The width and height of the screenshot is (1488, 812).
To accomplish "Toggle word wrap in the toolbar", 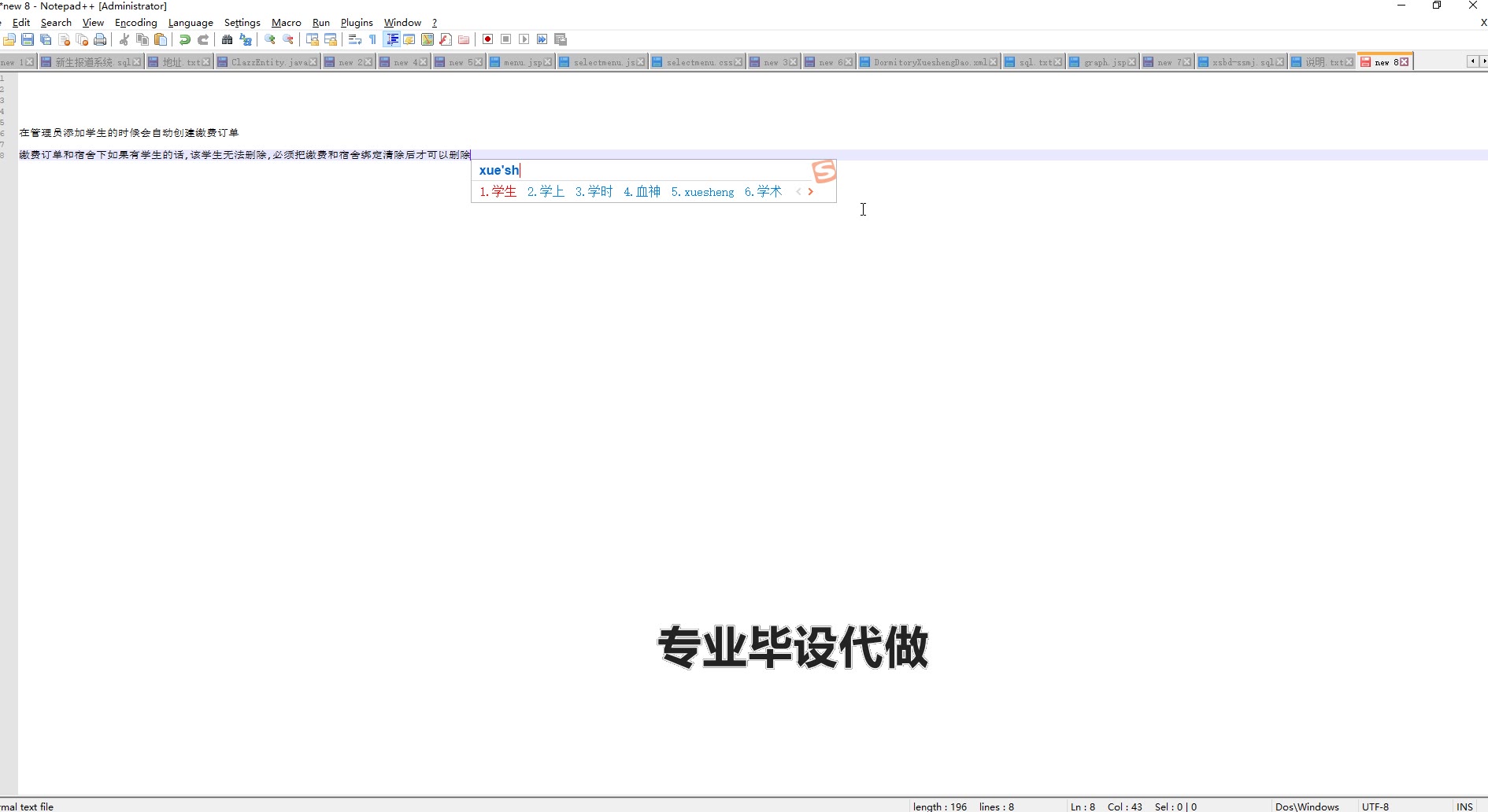I will coord(355,39).
